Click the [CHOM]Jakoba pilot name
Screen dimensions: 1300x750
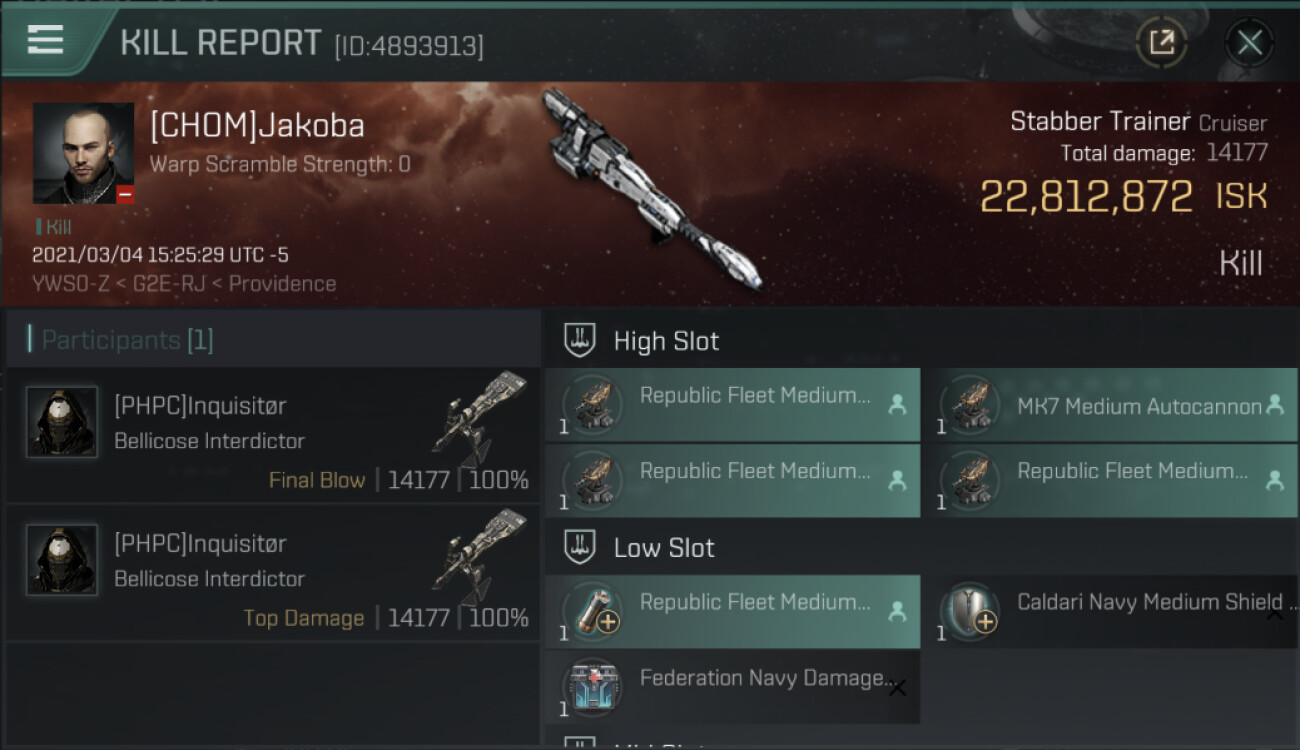pos(257,125)
